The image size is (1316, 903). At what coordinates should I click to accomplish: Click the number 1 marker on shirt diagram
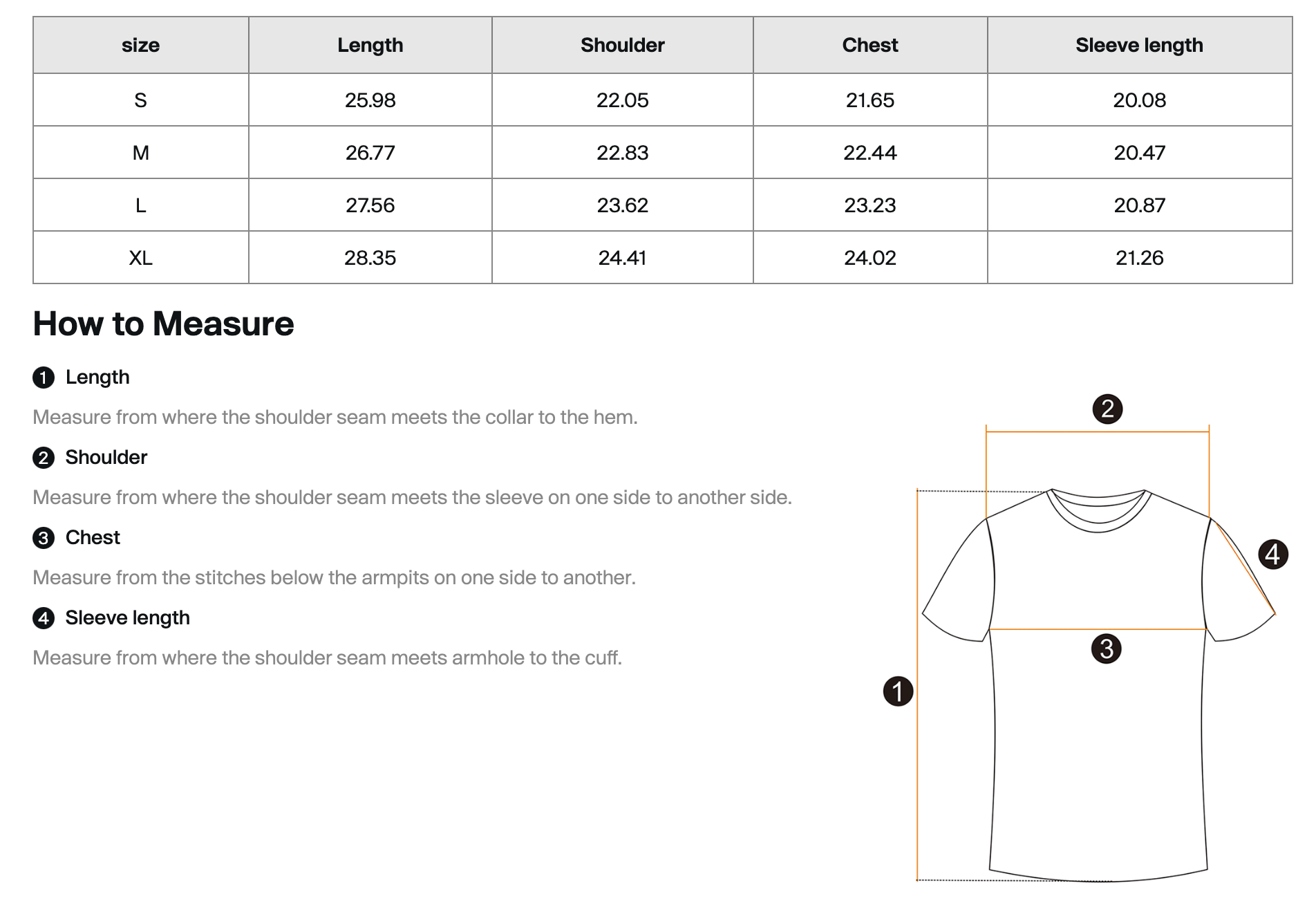point(898,691)
